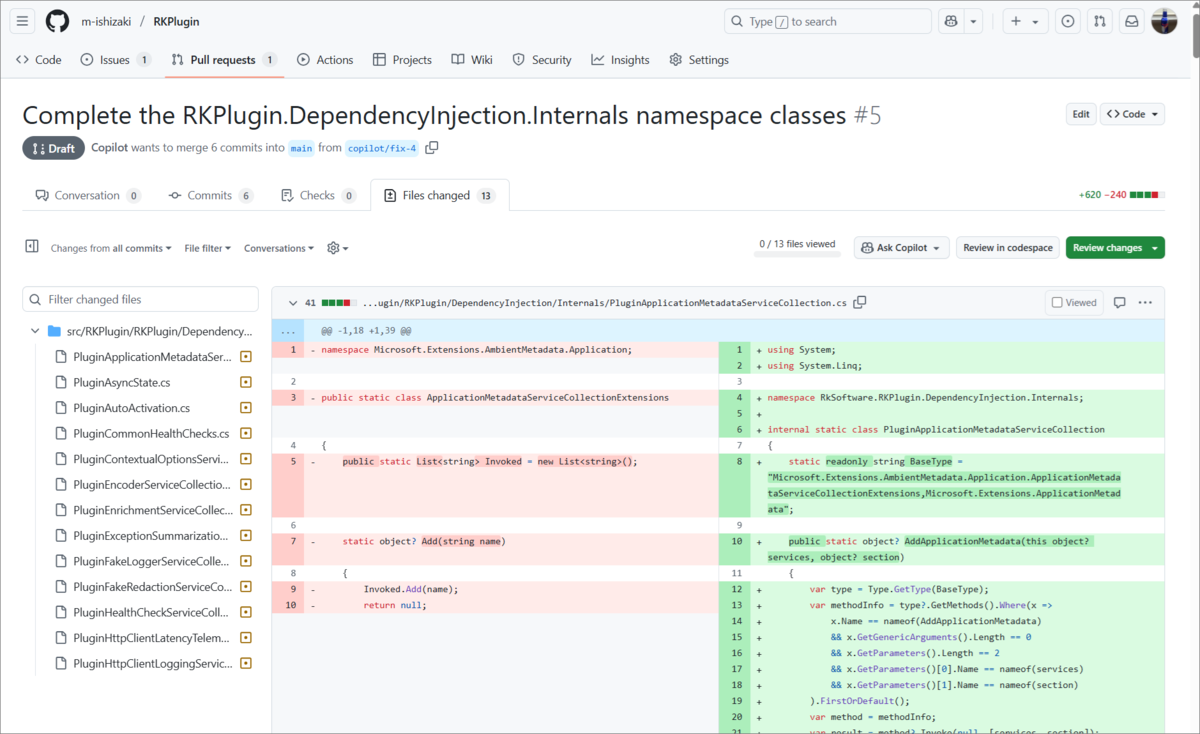Image resolution: width=1200 pixels, height=734 pixels.
Task: Open Actions repository tab
Action: pyautogui.click(x=325, y=60)
